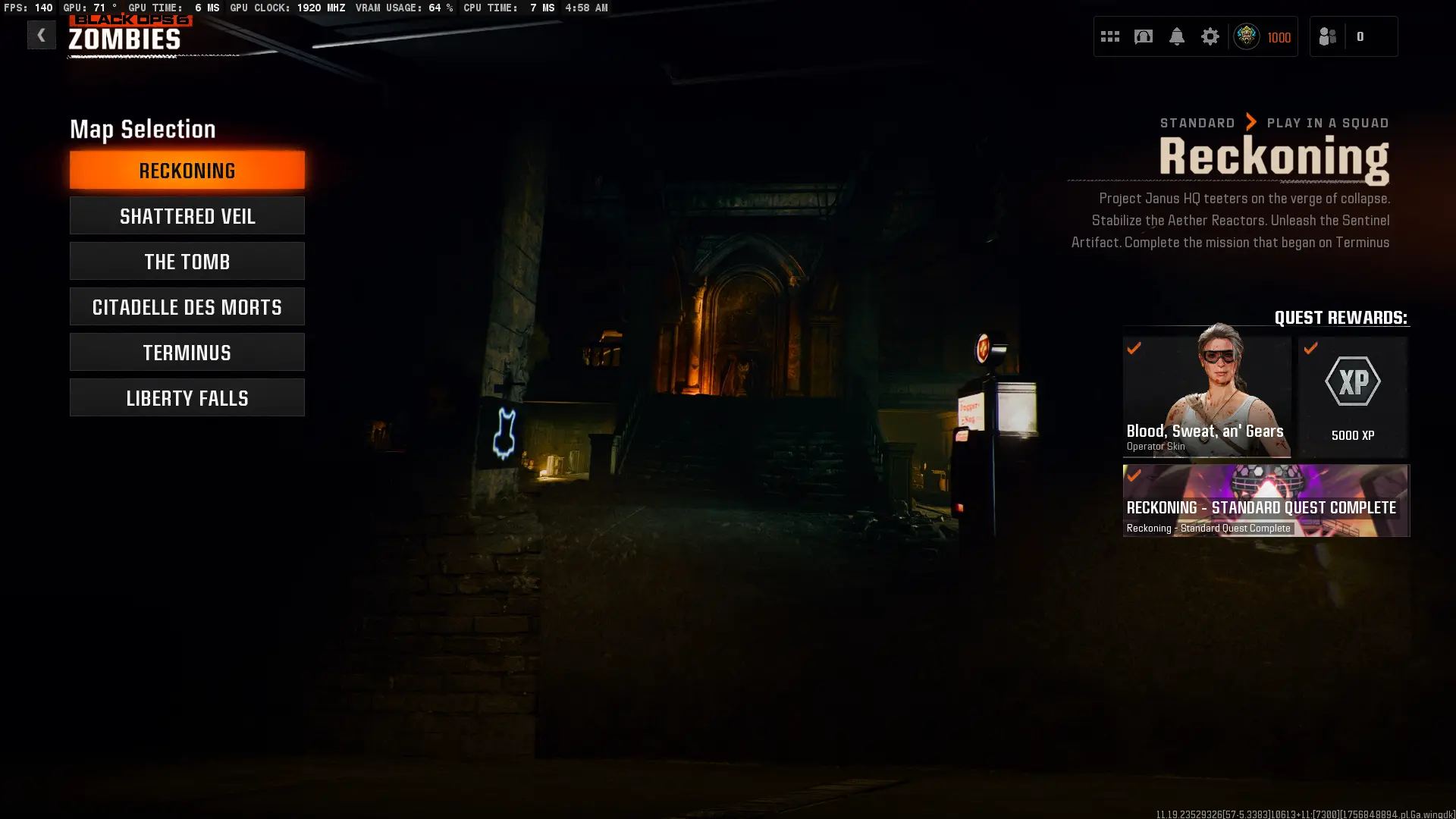Select the Shattered Veil map
This screenshot has height=819, width=1456.
[x=187, y=216]
